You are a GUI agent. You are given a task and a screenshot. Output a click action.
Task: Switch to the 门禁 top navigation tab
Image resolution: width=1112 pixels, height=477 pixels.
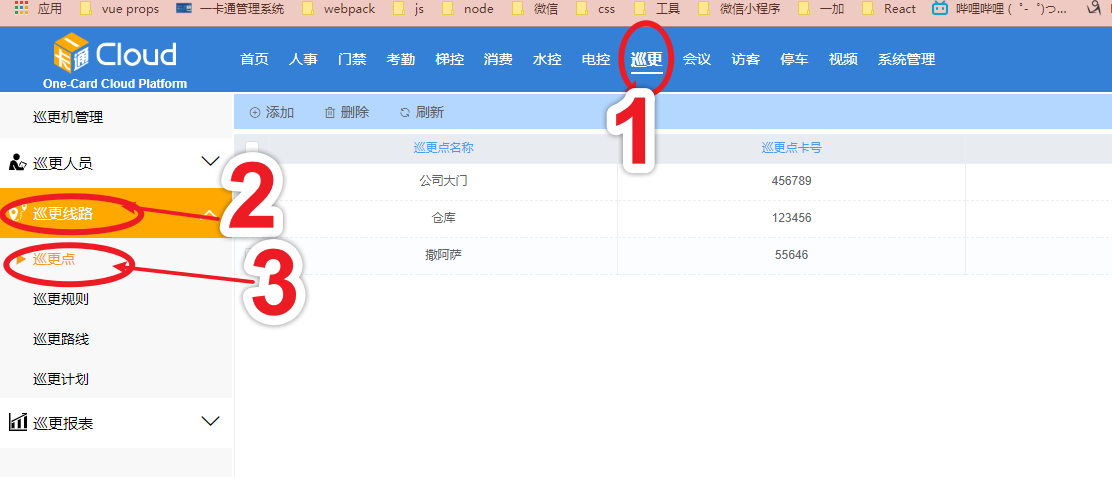[352, 59]
